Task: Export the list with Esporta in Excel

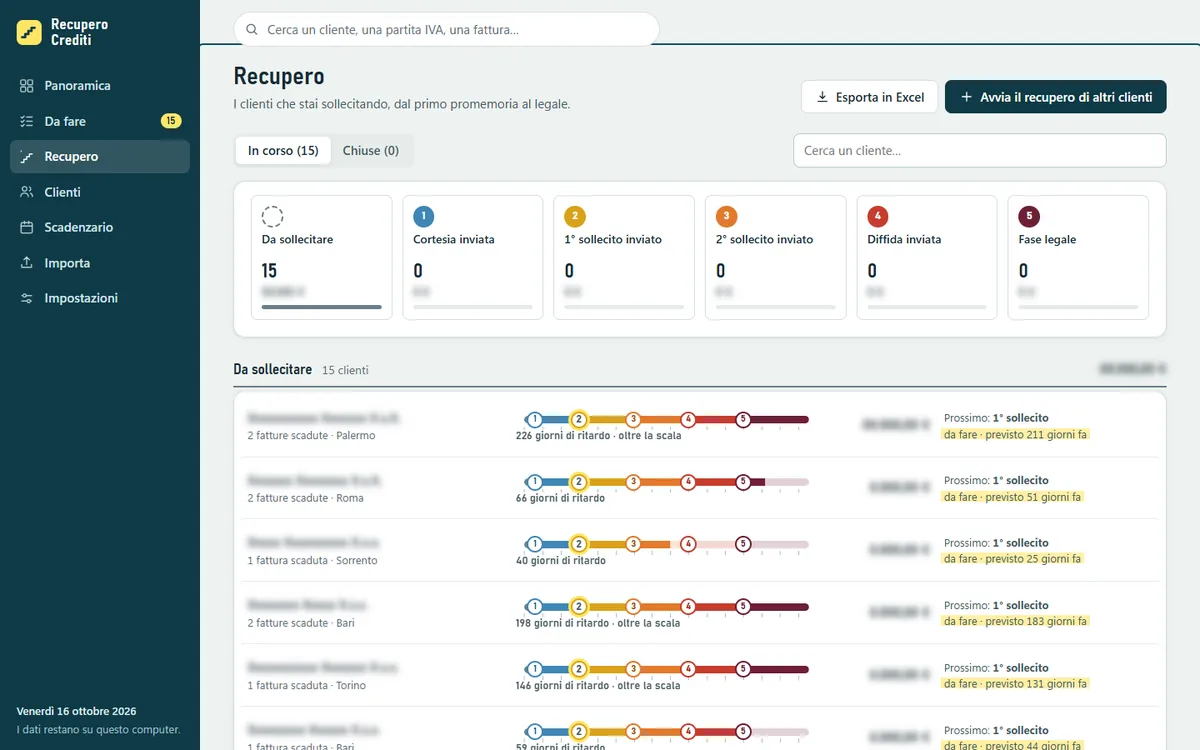Action: coord(870,97)
